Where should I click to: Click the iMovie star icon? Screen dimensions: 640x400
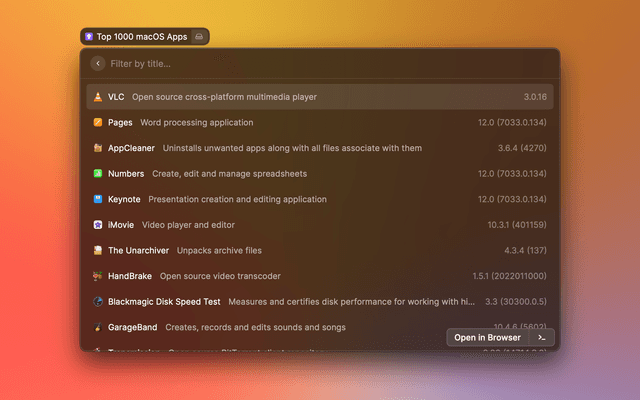(x=98, y=225)
